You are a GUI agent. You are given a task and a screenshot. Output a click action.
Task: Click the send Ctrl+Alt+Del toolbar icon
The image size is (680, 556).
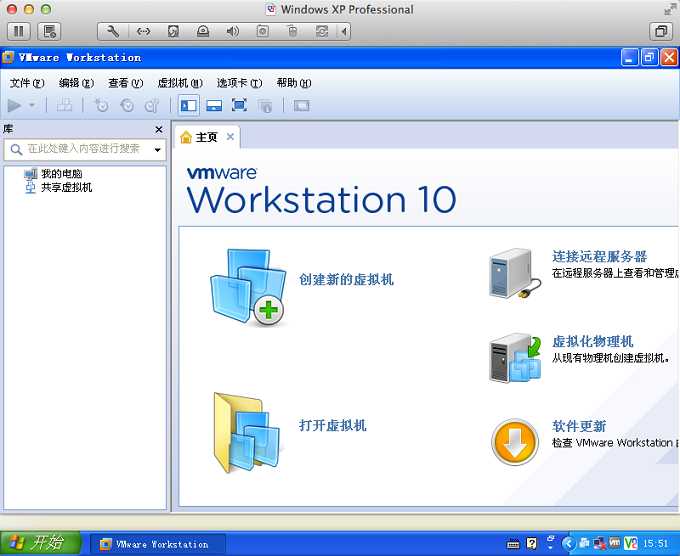point(65,105)
